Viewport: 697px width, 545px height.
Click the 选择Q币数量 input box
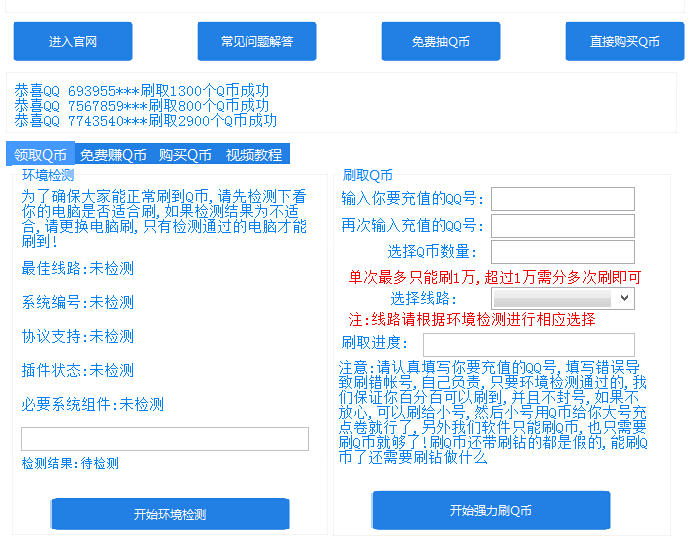click(563, 252)
